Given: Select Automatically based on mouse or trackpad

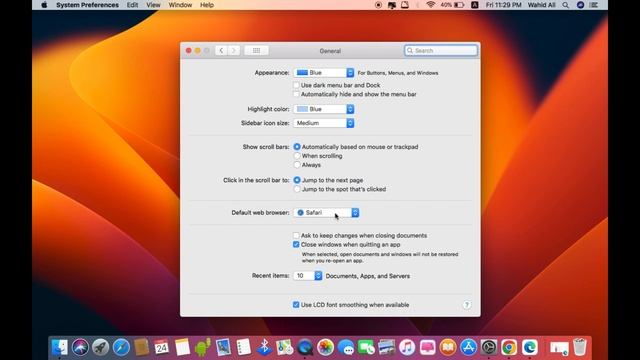Looking at the screenshot, I should pos(297,147).
